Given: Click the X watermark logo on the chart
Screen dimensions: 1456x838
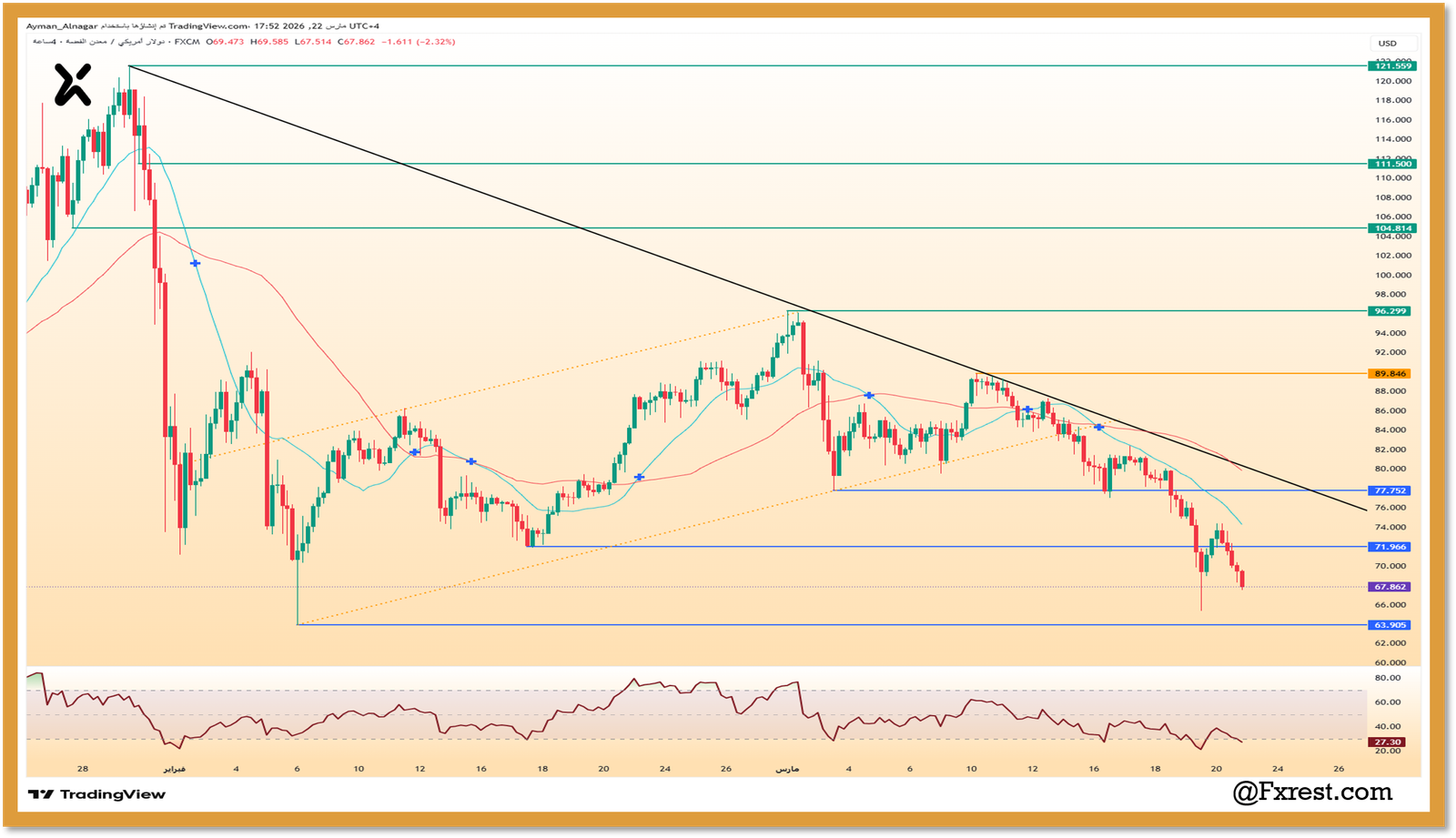Looking at the screenshot, I should (x=71, y=85).
